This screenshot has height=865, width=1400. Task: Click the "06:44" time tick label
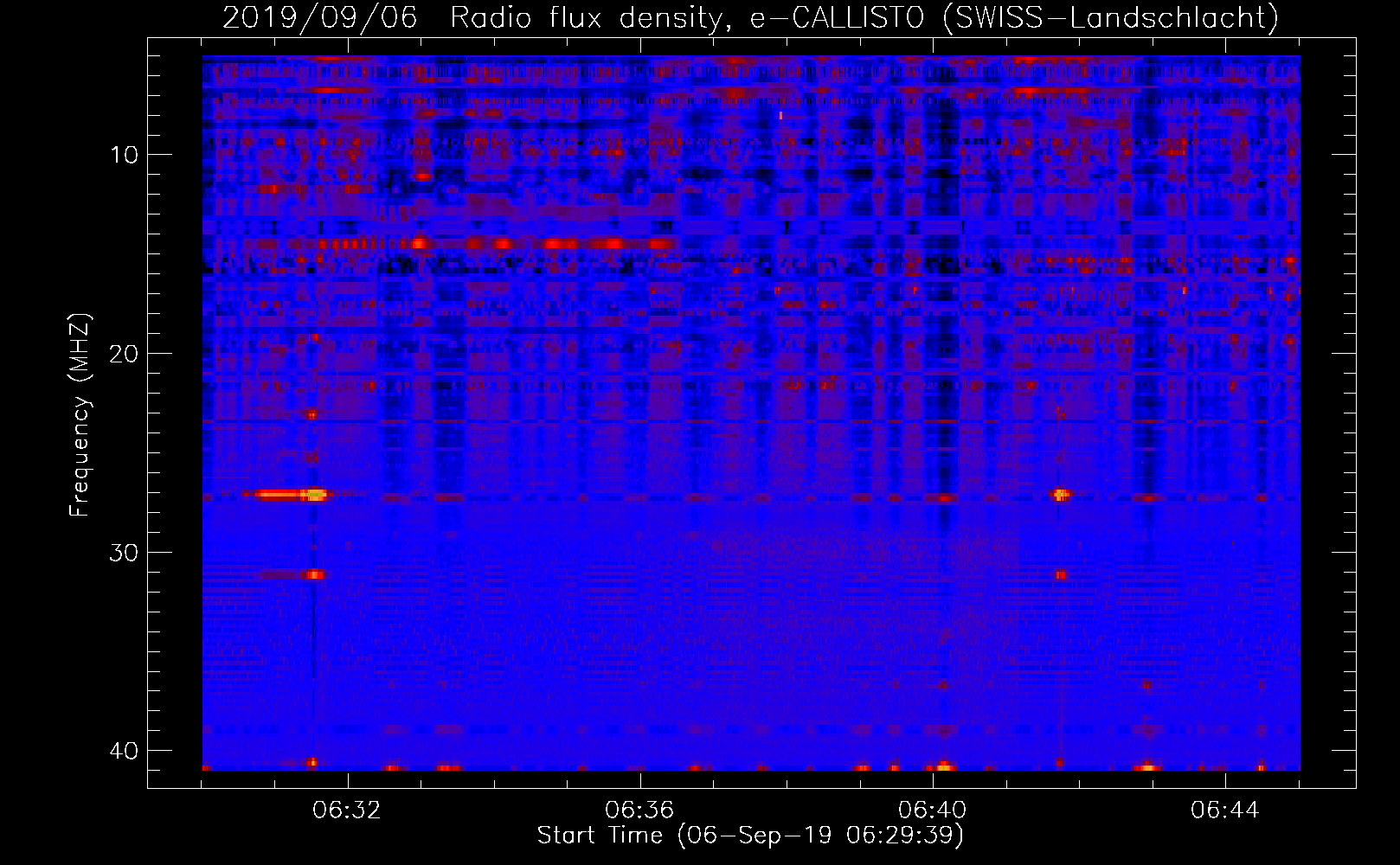[x=1224, y=811]
